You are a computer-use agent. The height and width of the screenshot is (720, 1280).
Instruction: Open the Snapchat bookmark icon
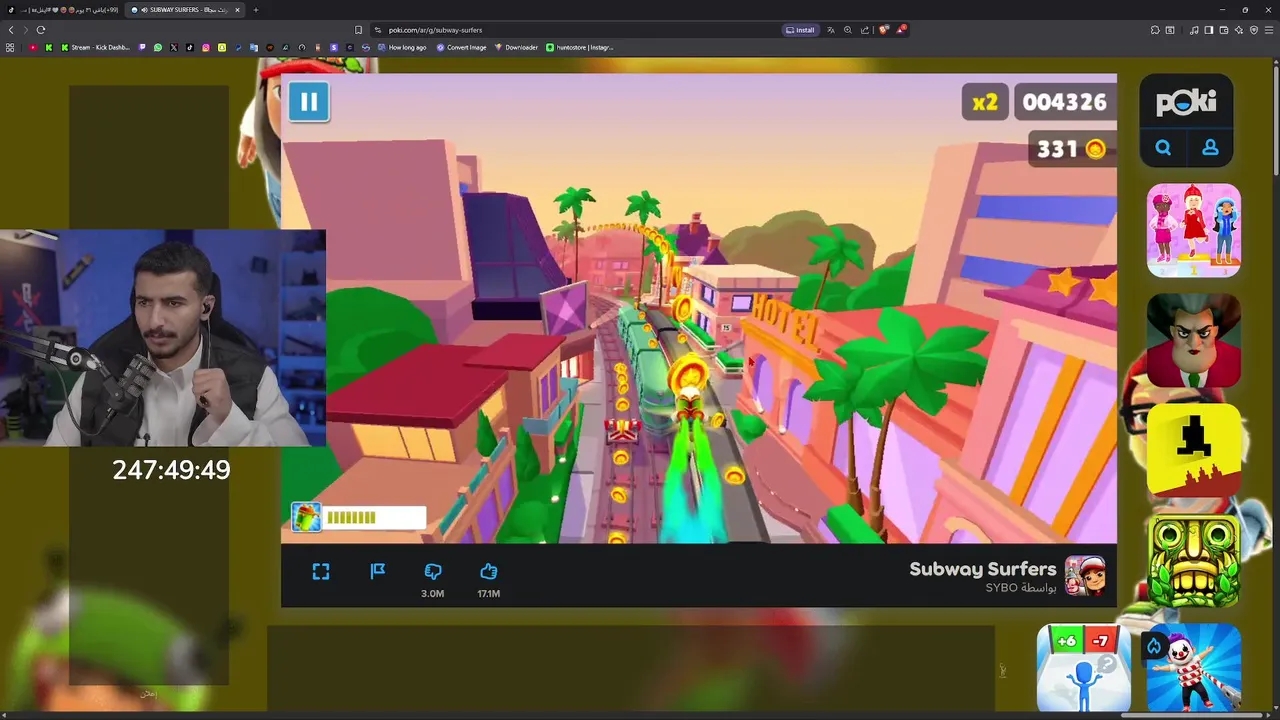pyautogui.click(x=222, y=47)
